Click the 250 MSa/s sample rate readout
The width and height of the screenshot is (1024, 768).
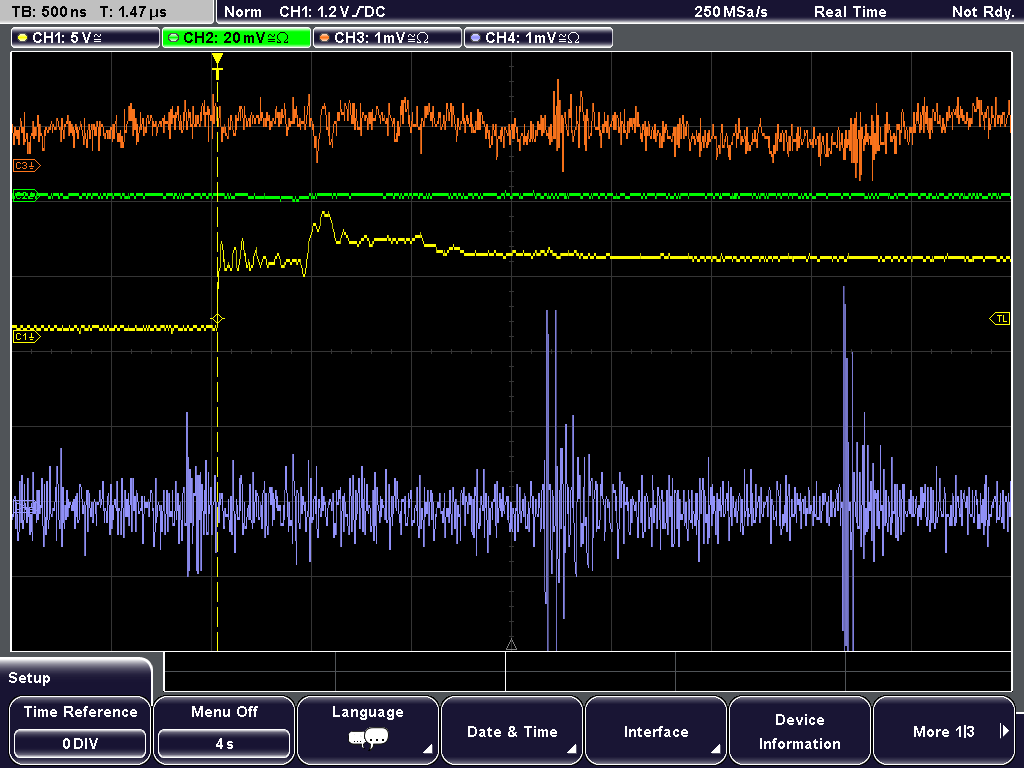731,12
